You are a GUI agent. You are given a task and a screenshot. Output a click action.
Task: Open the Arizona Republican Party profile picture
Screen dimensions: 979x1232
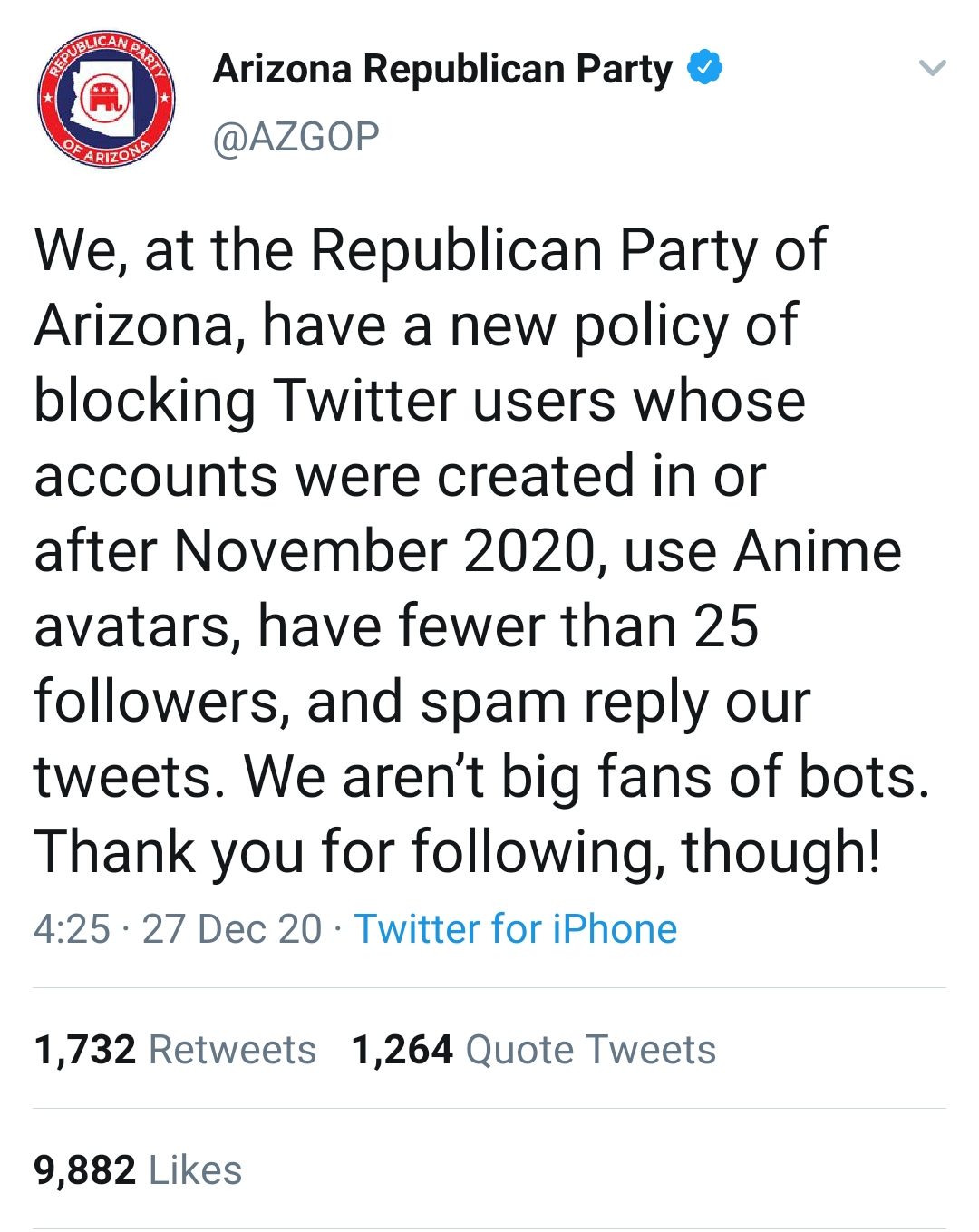tap(106, 100)
